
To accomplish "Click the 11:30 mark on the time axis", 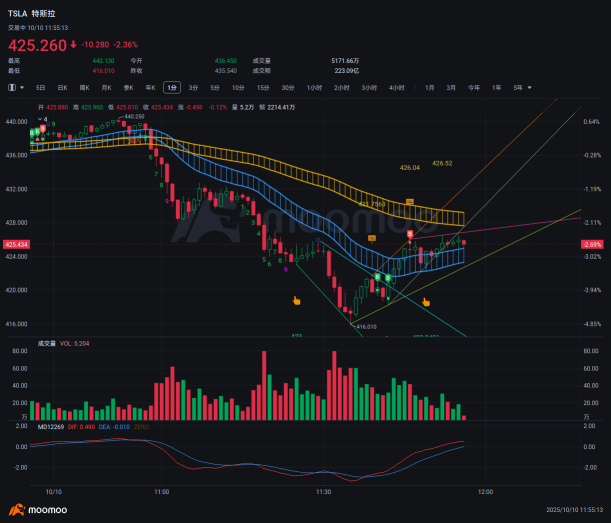I will [x=323, y=492].
